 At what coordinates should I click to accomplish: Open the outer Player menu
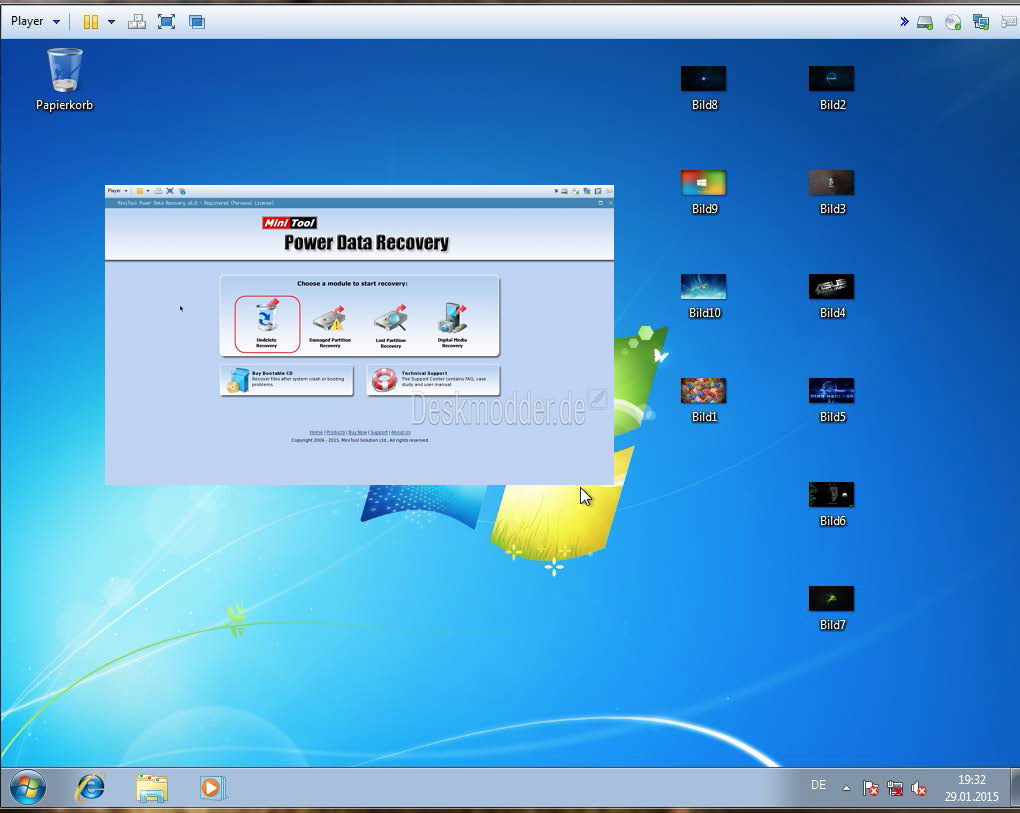35,21
